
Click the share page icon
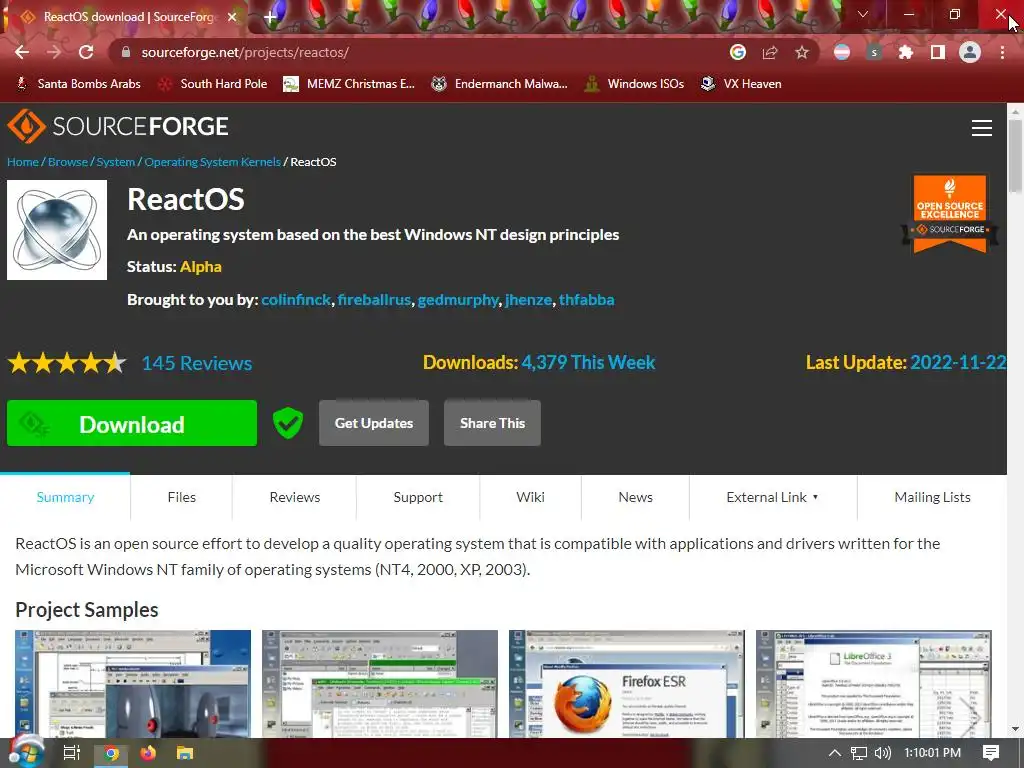(770, 52)
